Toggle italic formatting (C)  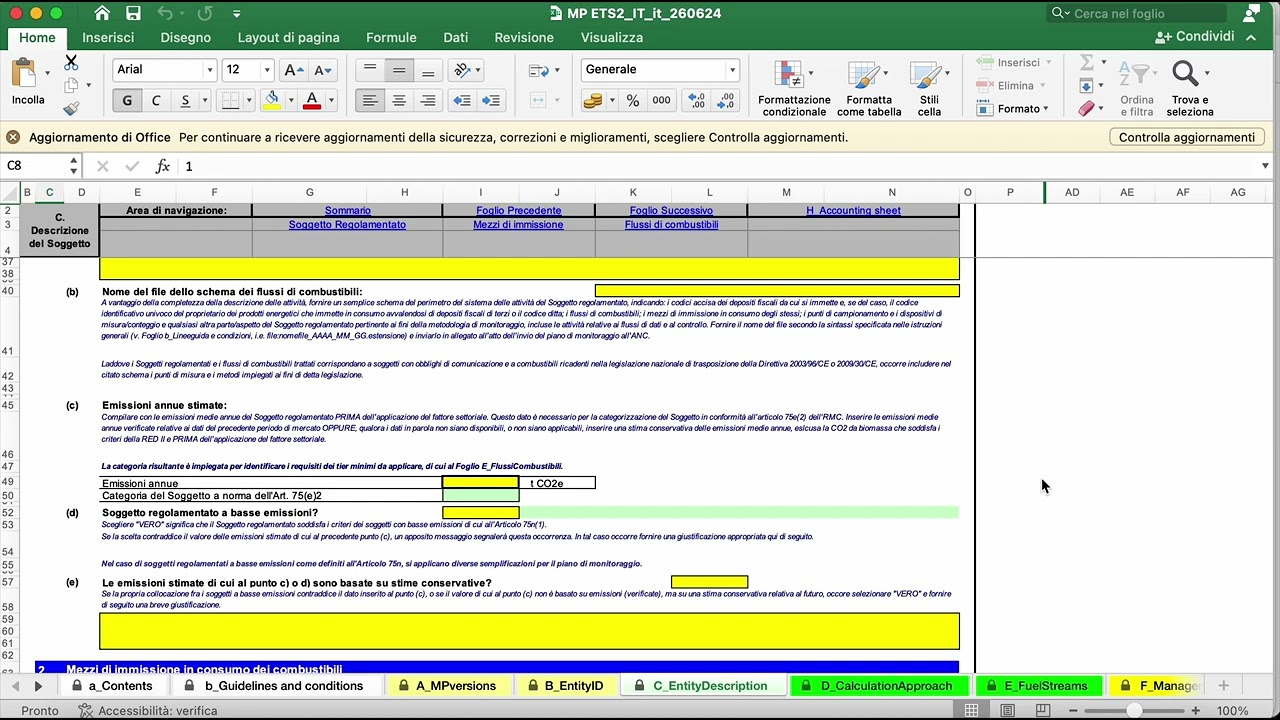[x=156, y=101]
